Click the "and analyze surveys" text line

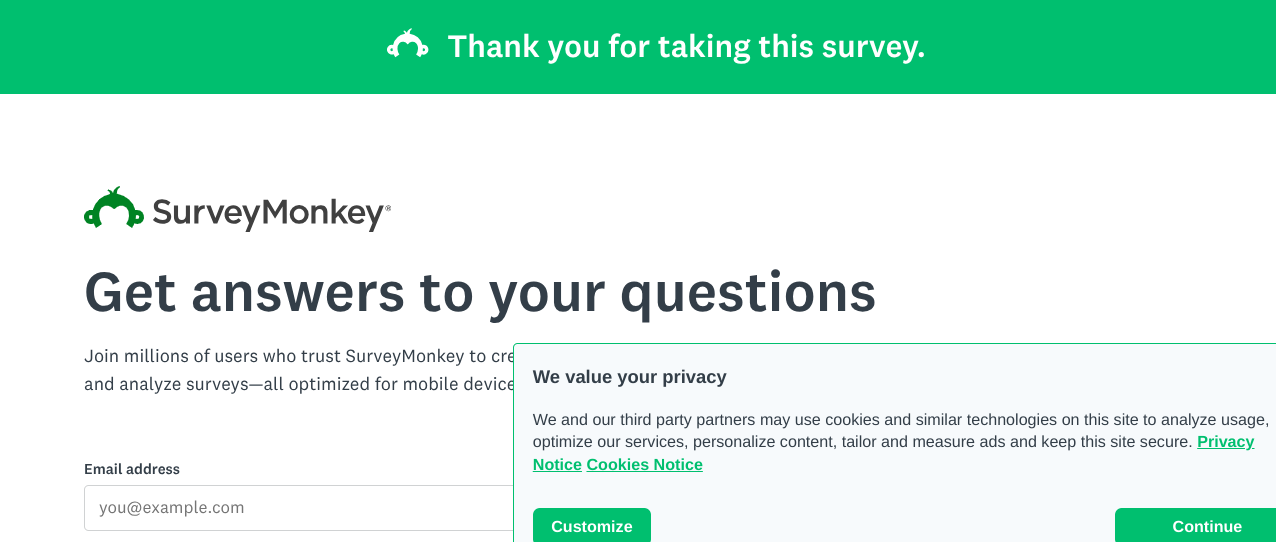click(300, 384)
